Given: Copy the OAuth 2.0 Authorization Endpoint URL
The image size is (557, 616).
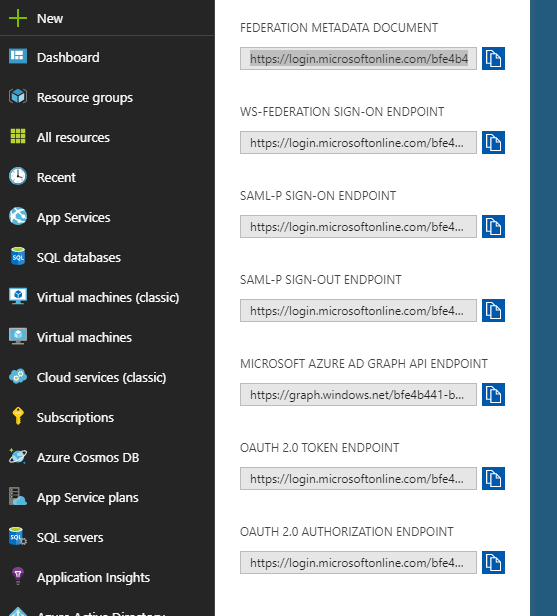Looking at the screenshot, I should [x=493, y=563].
